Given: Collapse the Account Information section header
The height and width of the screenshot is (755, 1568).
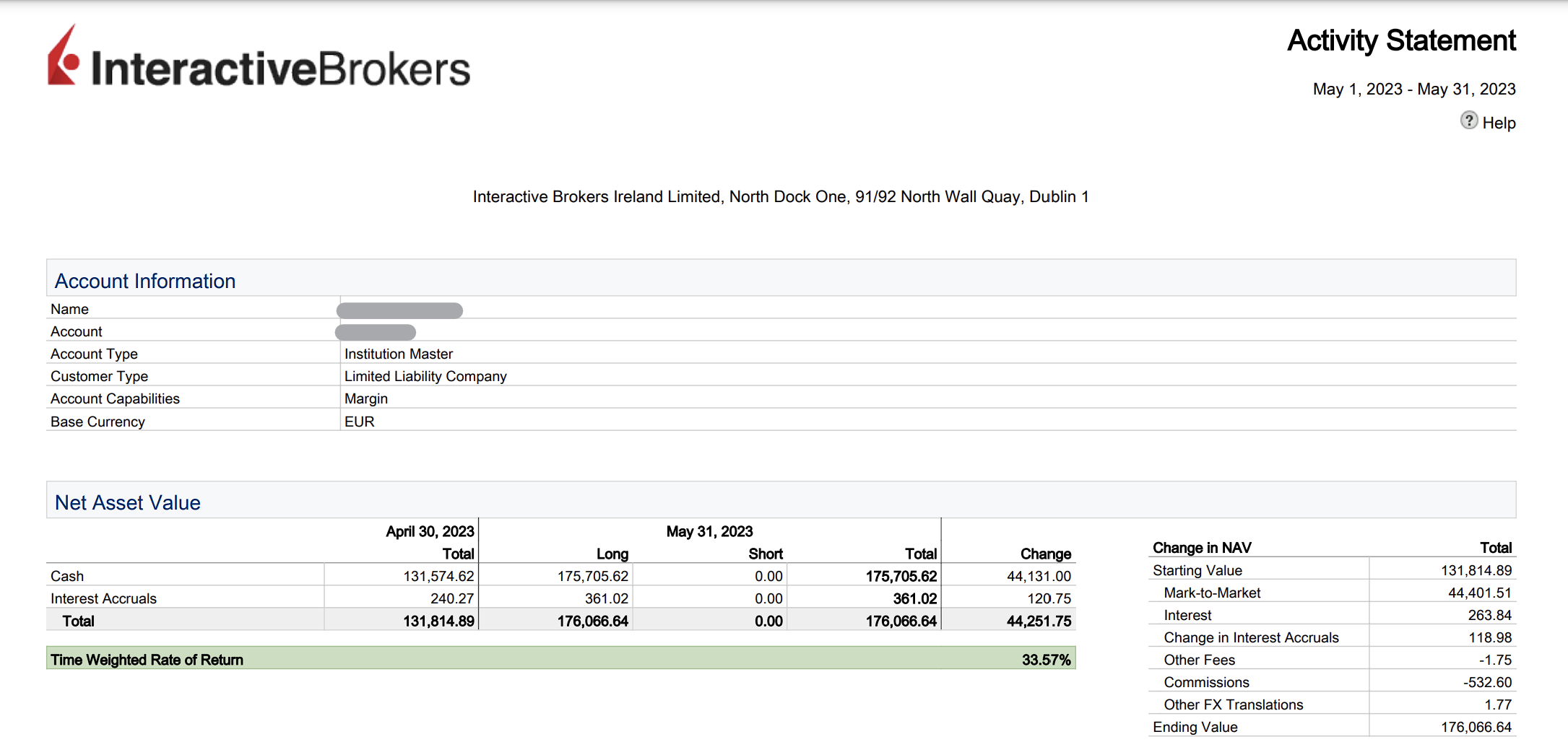Looking at the screenshot, I should [x=145, y=281].
